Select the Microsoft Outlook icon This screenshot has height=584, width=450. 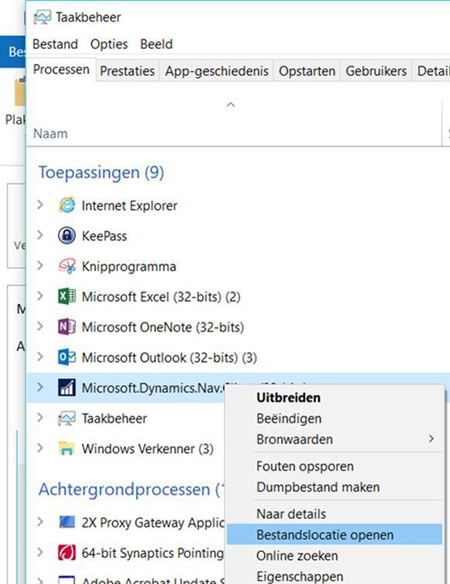(67, 357)
